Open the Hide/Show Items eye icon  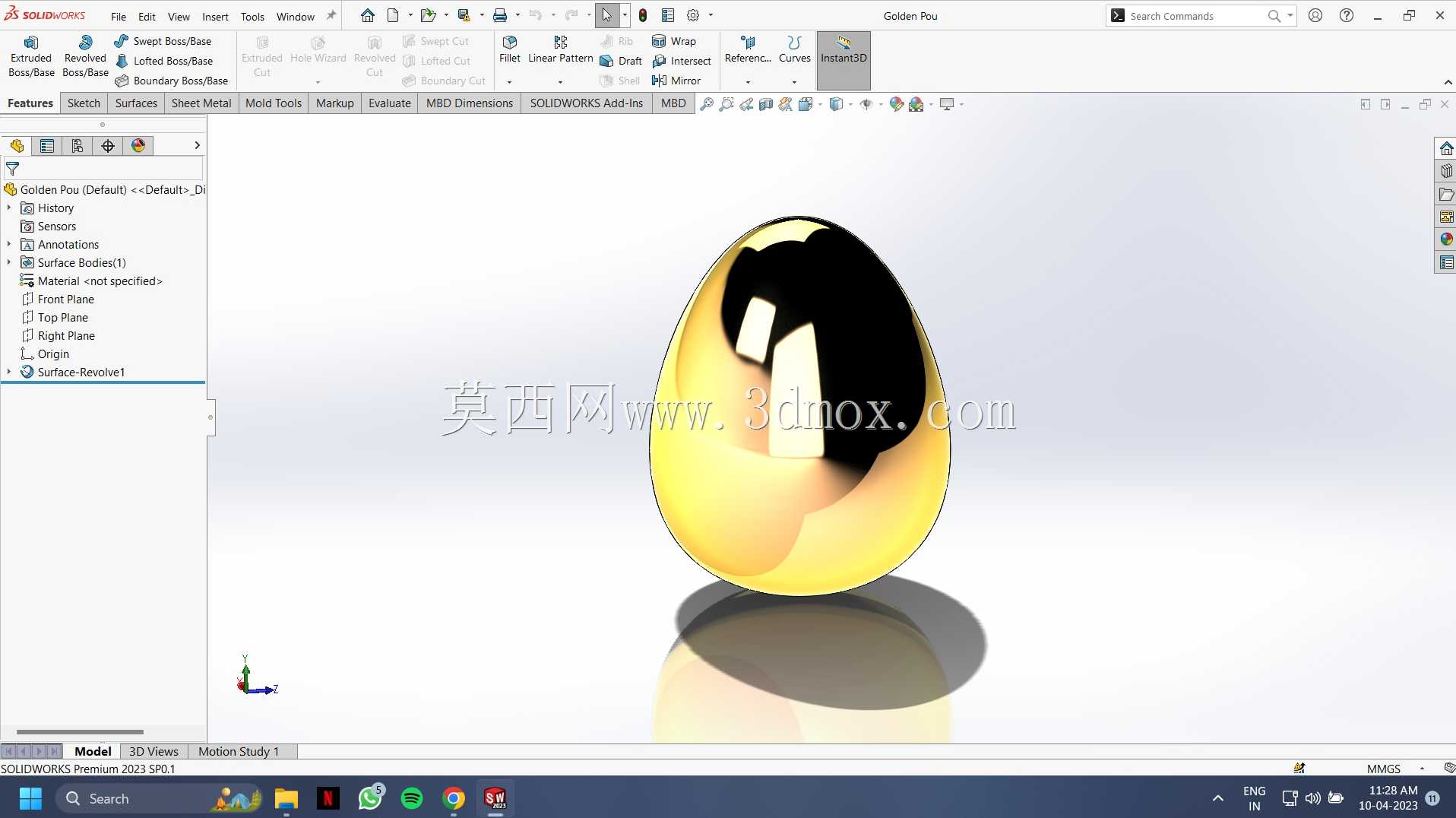[866, 104]
